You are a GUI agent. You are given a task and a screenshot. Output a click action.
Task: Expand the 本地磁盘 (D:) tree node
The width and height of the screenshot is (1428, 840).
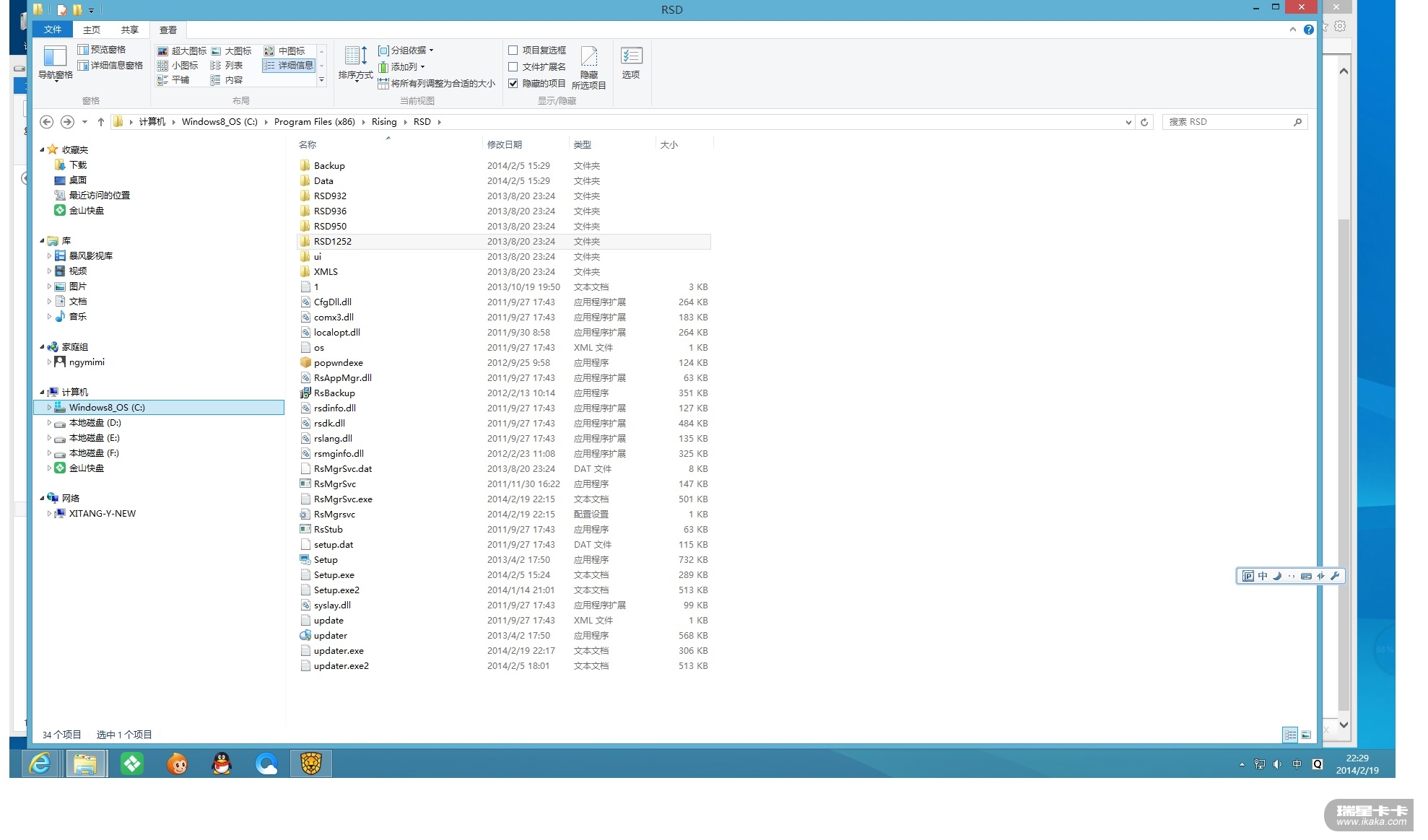point(49,423)
